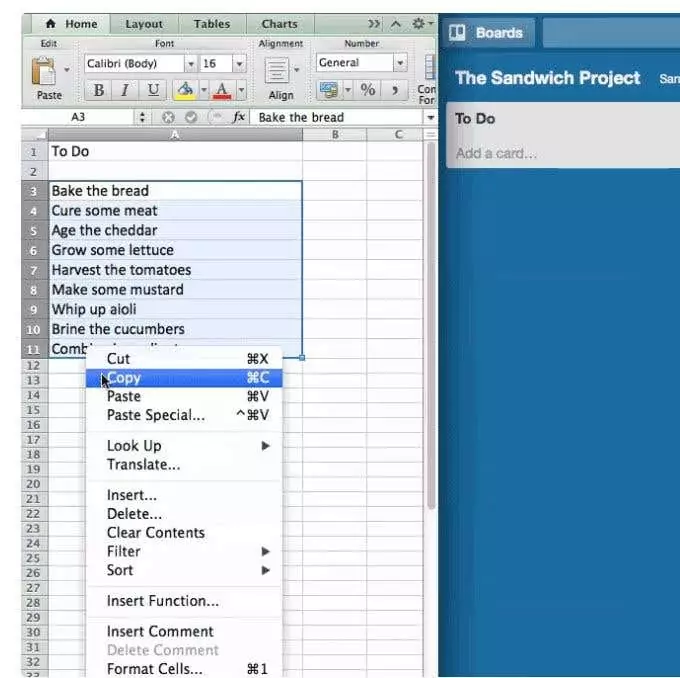Expand the formula bar dropdown arrow

point(430,118)
